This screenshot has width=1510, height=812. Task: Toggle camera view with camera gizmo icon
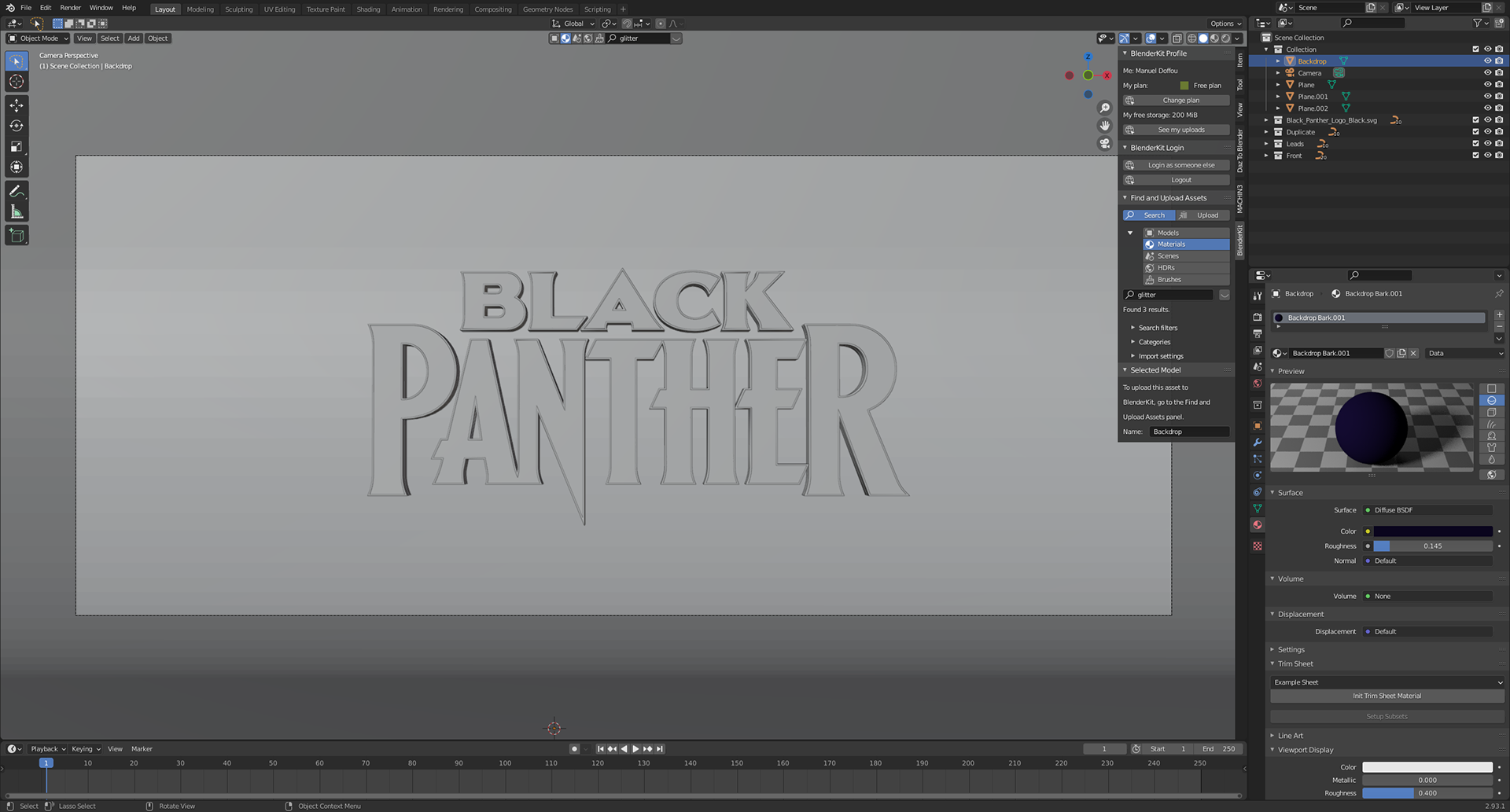coord(1105,144)
